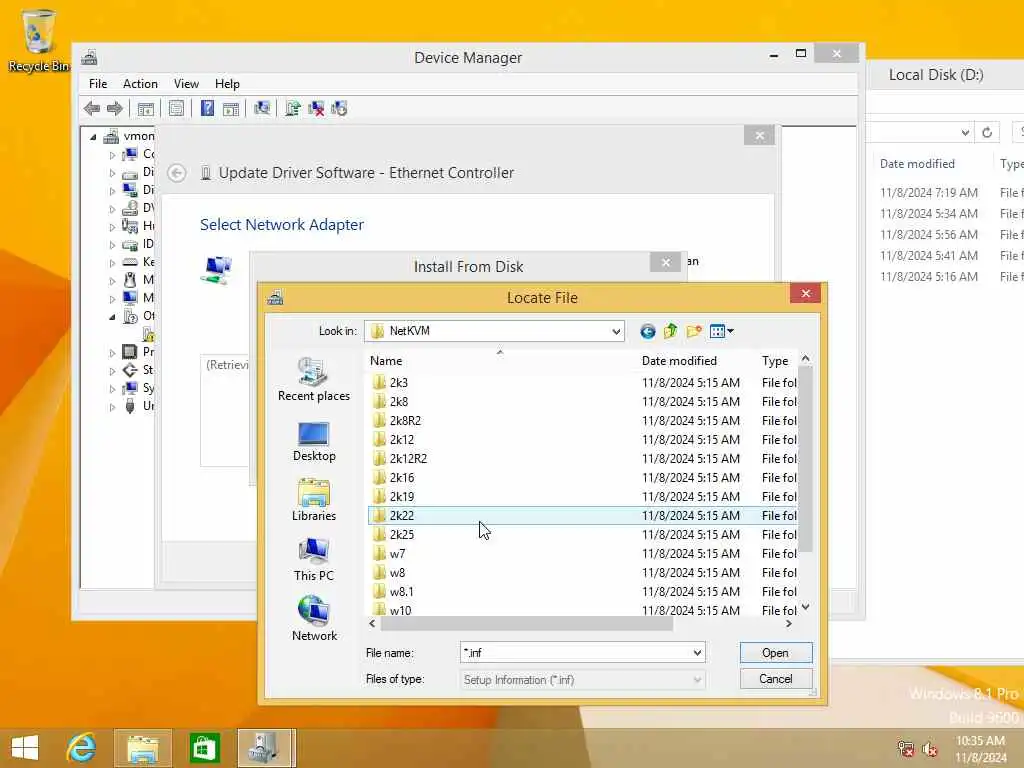Viewport: 1024px width, 768px height.
Task: Open File Explorer from the taskbar
Action: [x=142, y=748]
